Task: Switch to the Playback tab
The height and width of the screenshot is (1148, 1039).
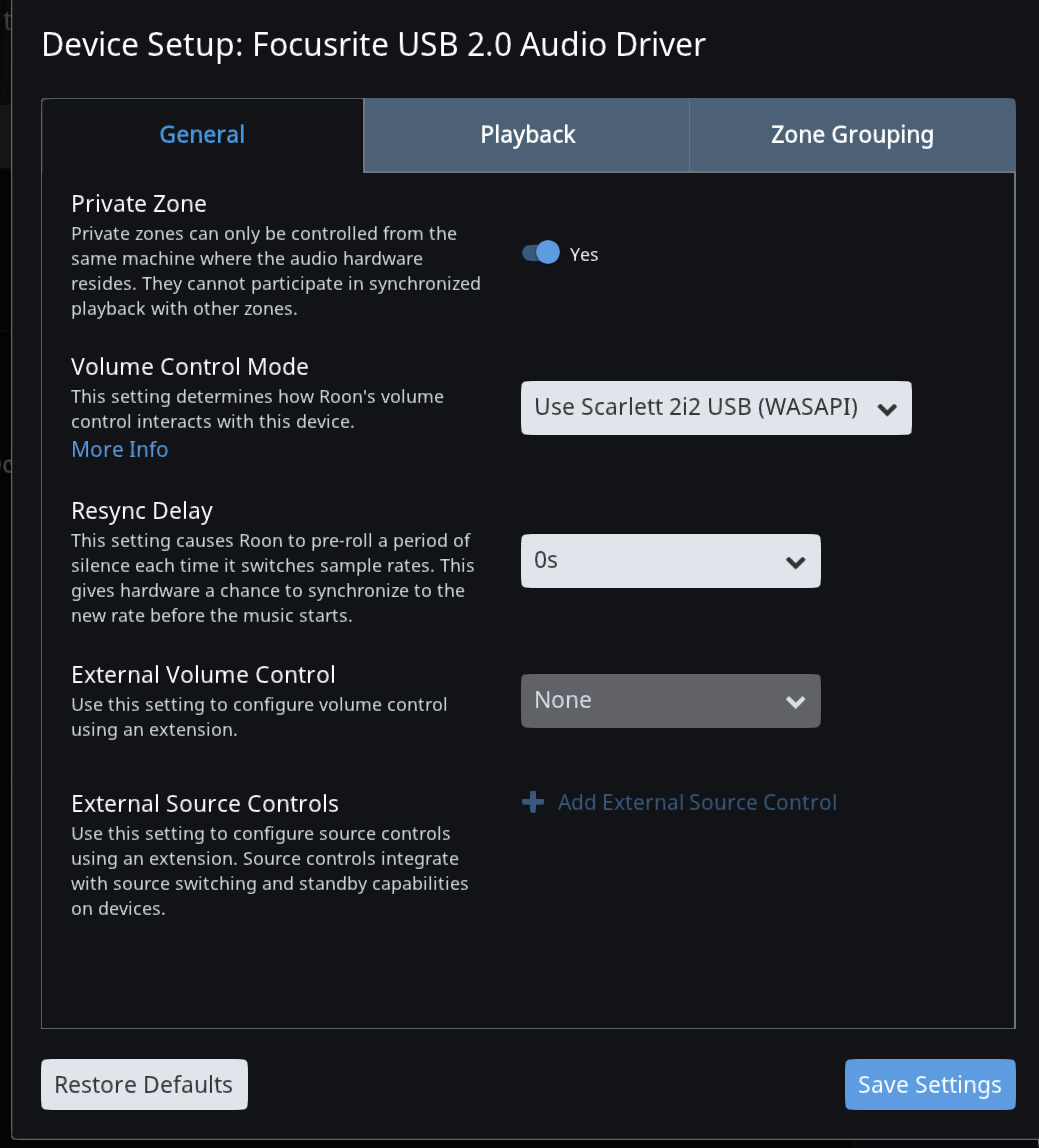Action: click(x=526, y=135)
